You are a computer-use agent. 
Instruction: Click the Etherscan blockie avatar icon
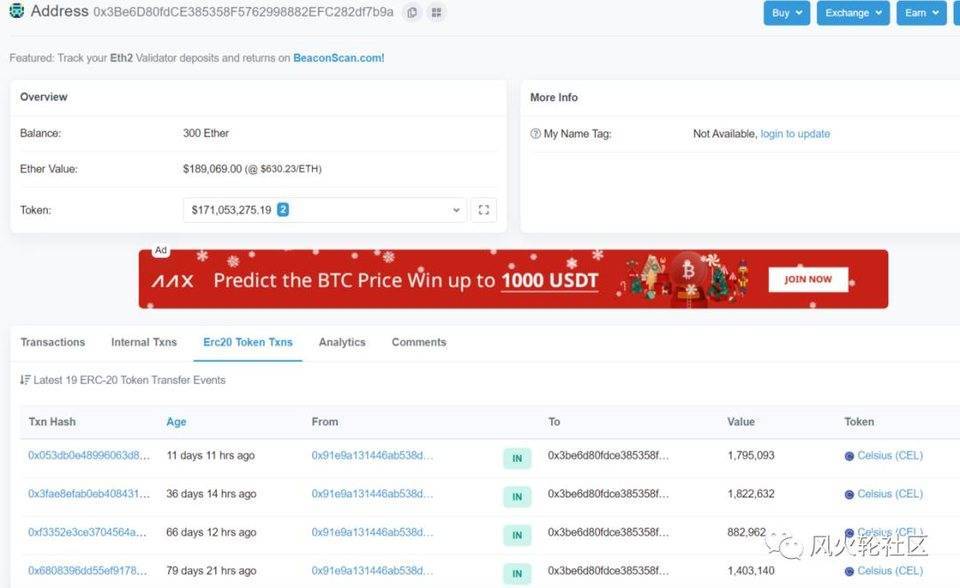[17, 10]
